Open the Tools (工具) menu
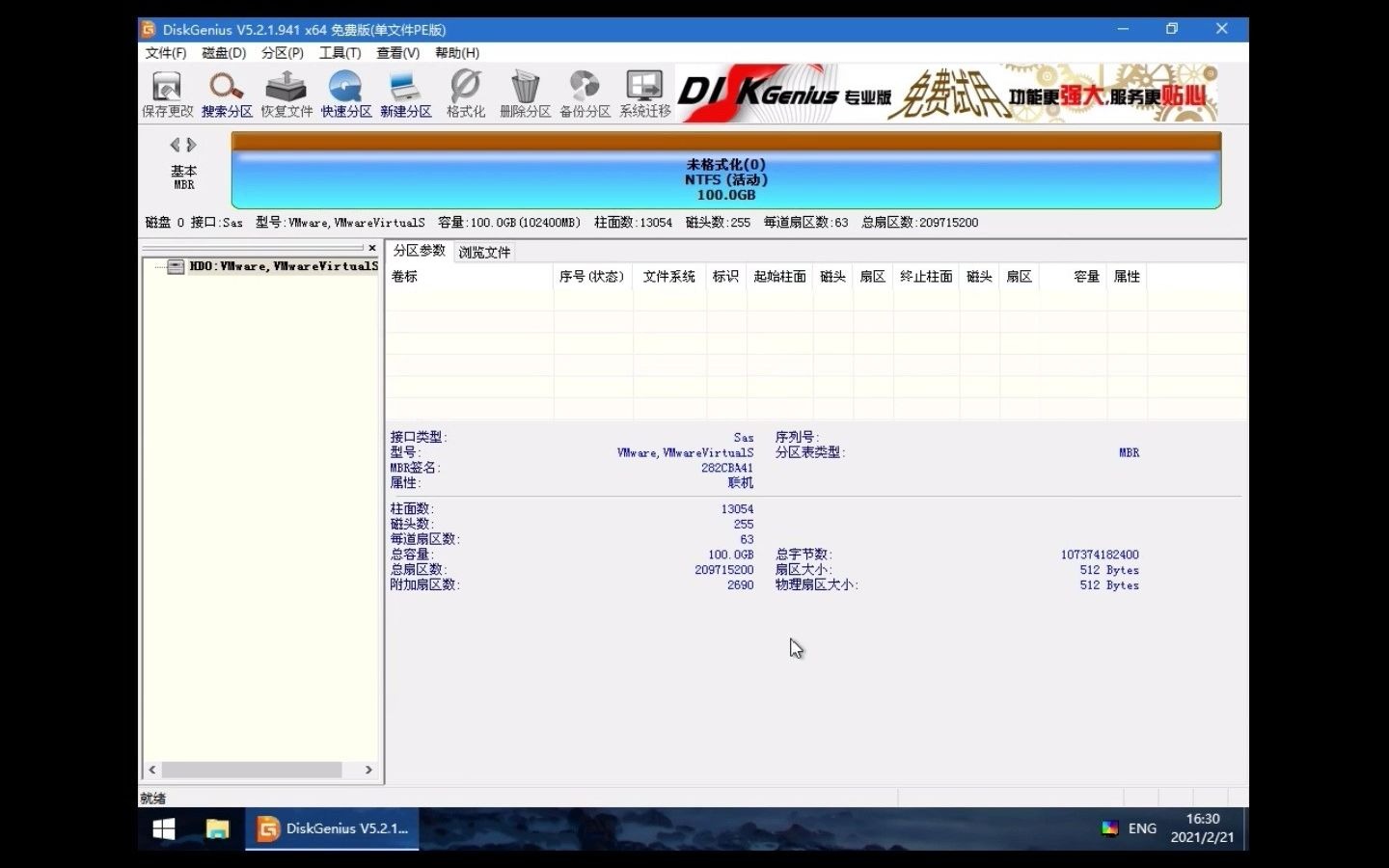This screenshot has width=1389, height=868. (x=340, y=53)
